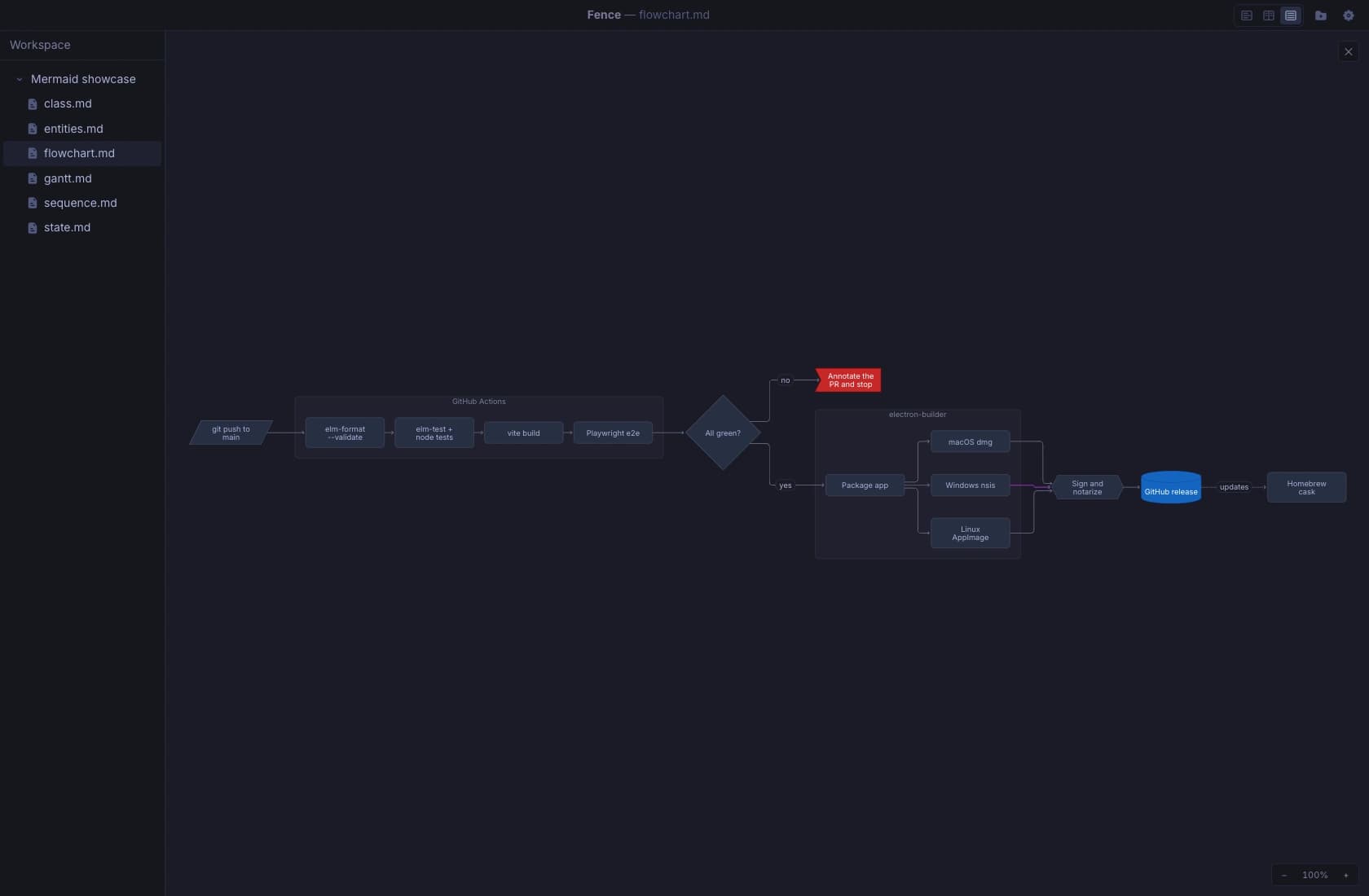Zoom in with the plus button
The width and height of the screenshot is (1369, 896).
[x=1346, y=875]
